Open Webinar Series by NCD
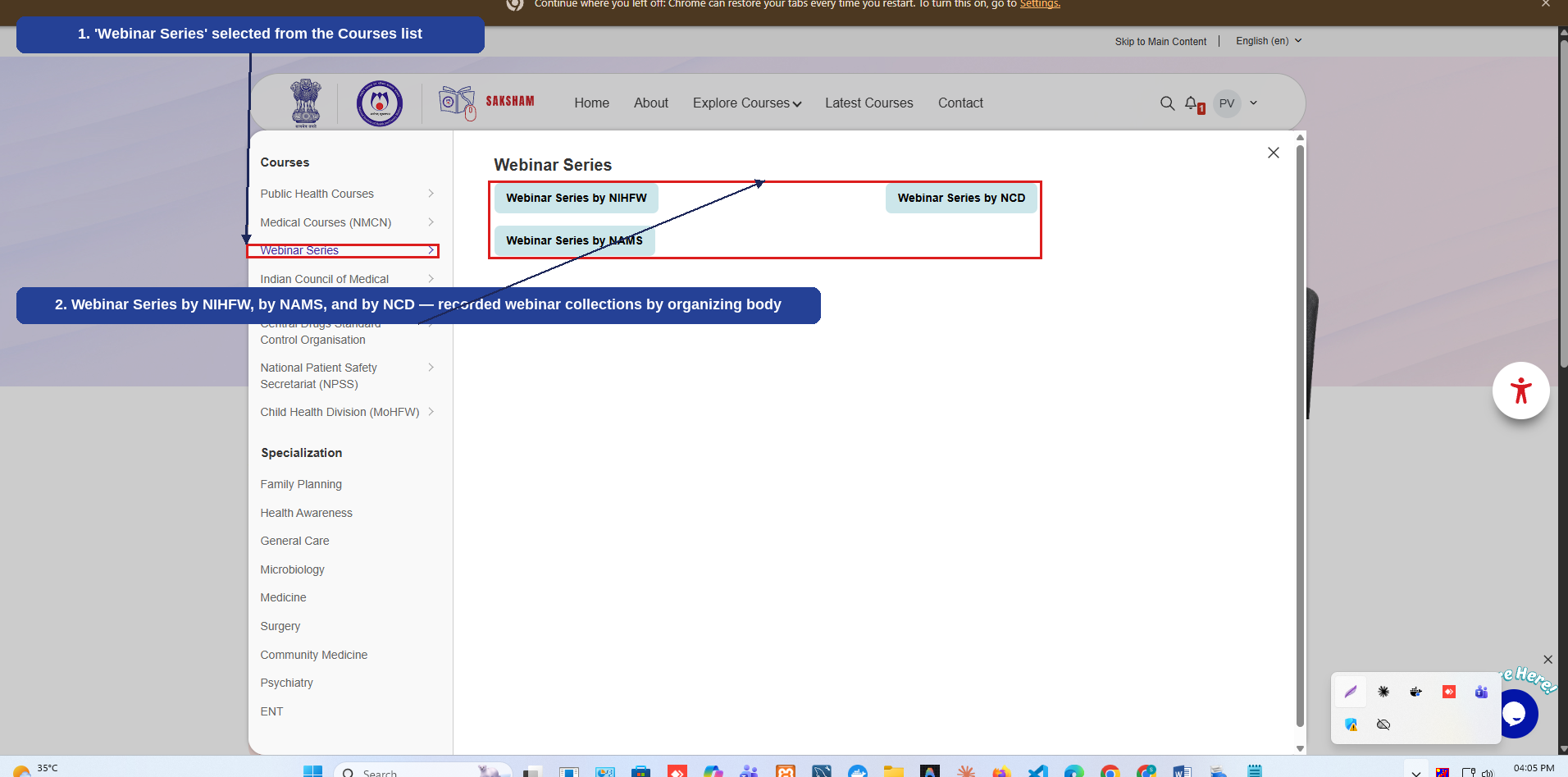Image resolution: width=1568 pixels, height=777 pixels. click(961, 199)
